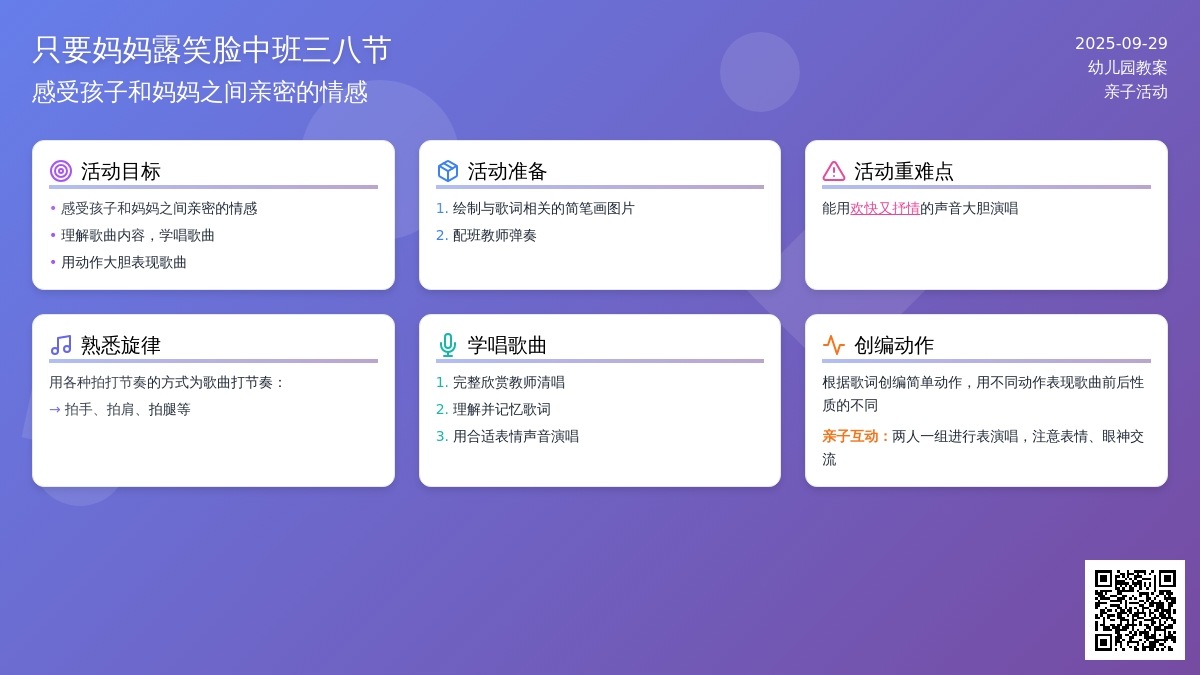Click the date 2025-09-29

pyautogui.click(x=1121, y=43)
